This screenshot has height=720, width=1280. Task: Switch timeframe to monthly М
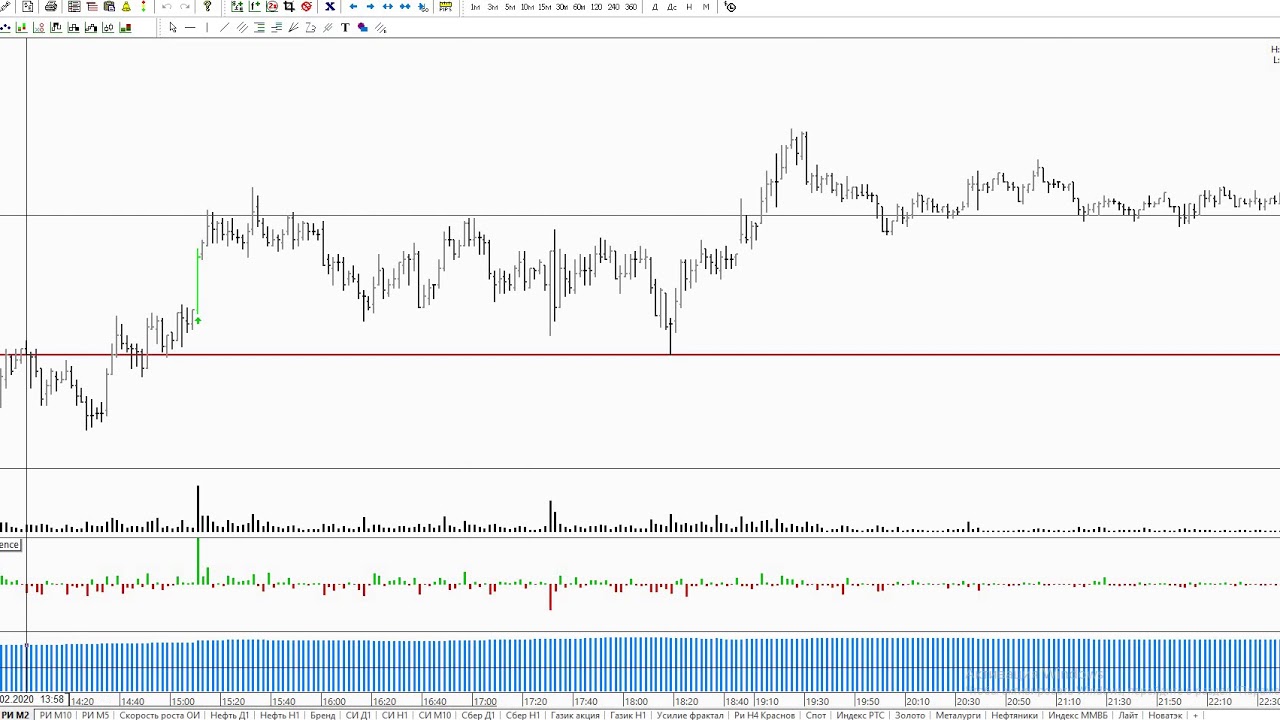point(706,7)
